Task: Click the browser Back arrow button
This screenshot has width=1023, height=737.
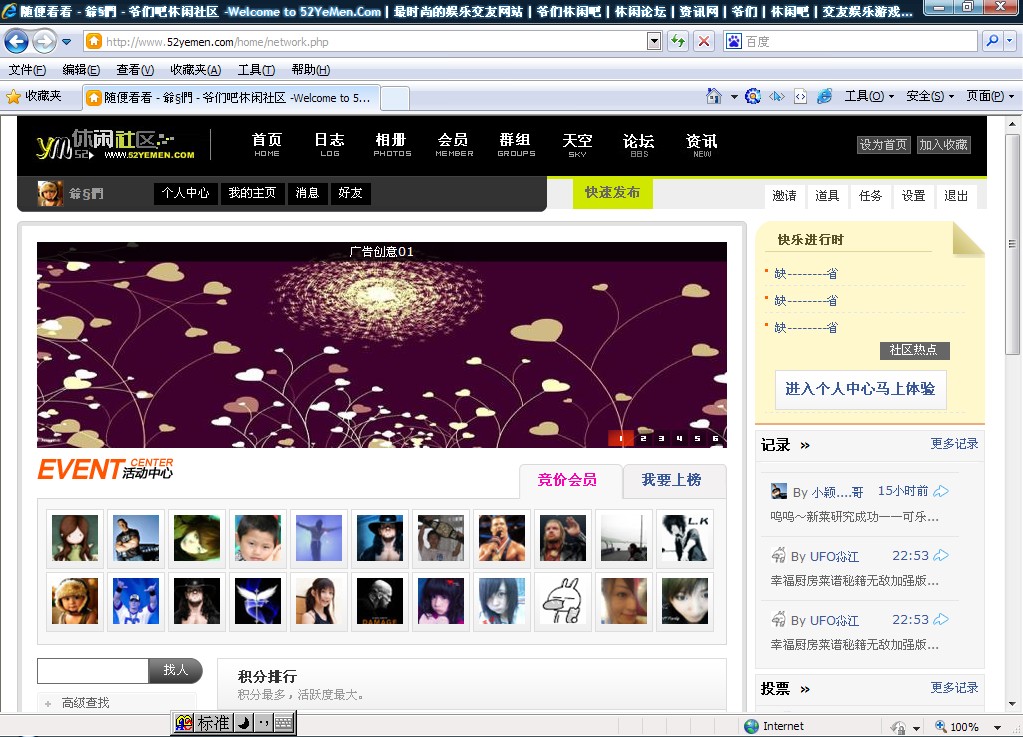Action: 16,42
